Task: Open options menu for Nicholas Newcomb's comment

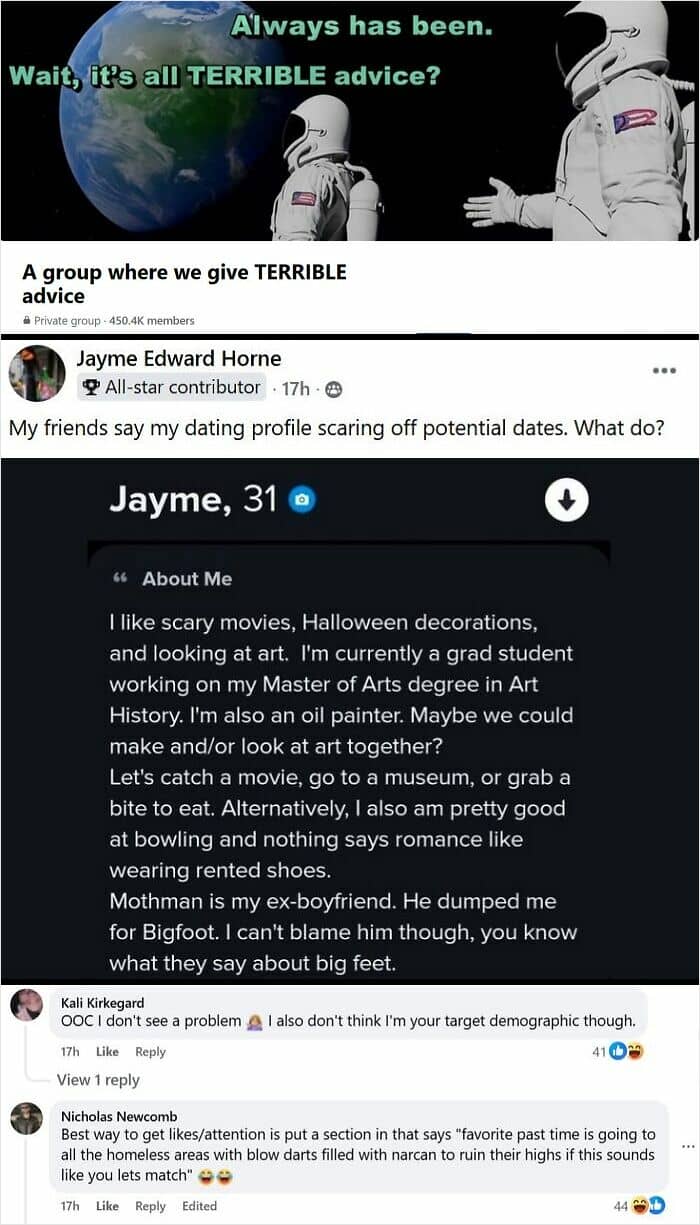Action: 686,1147
